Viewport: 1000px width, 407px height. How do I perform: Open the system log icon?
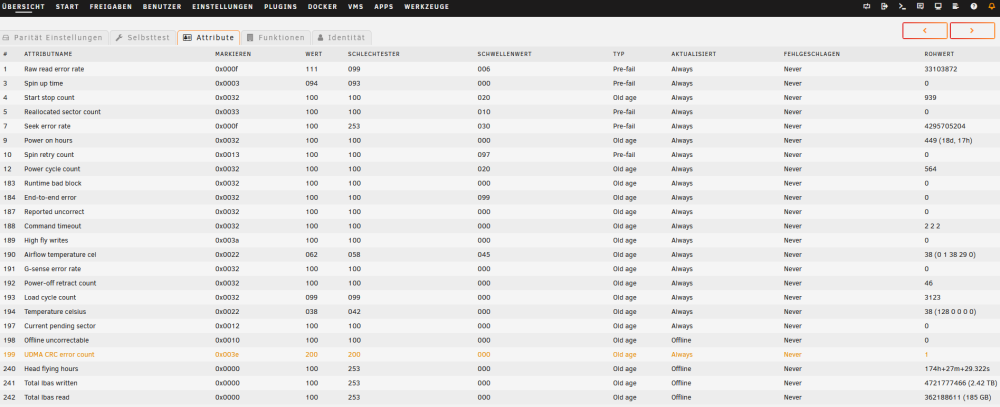tap(955, 6)
